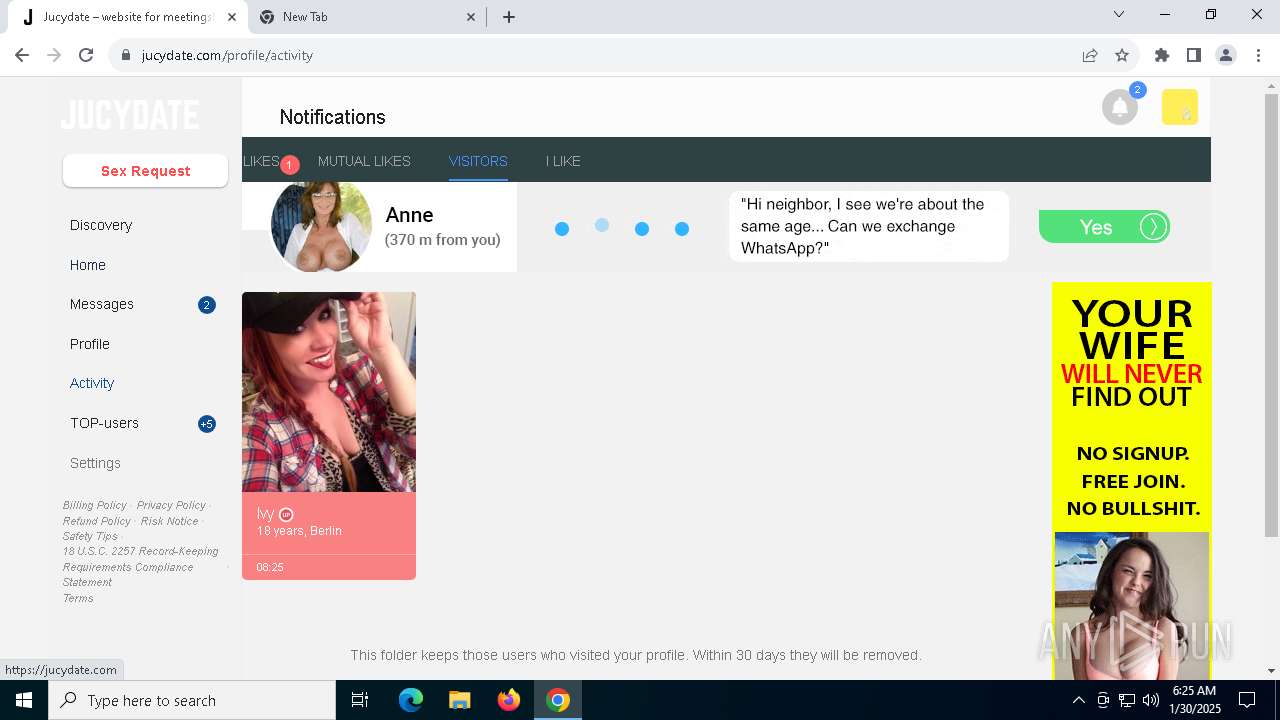
Task: Open Messages in sidebar
Action: (102, 304)
